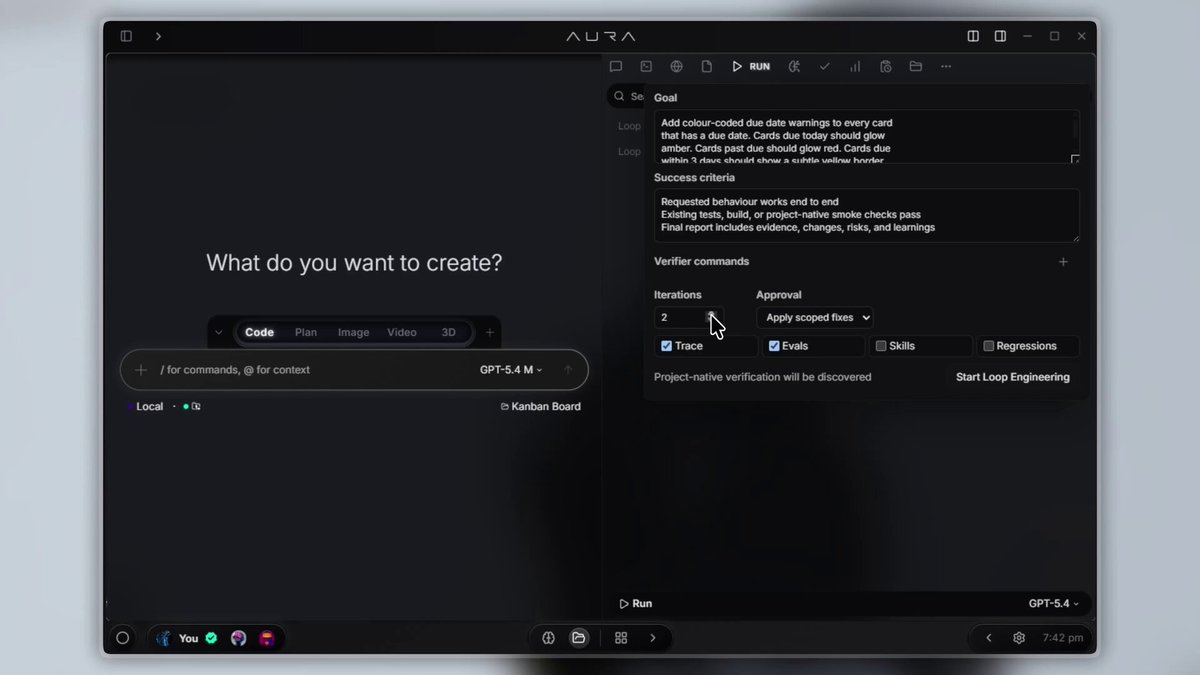
Task: Open the folder icon in top toolbar
Action: 915,66
